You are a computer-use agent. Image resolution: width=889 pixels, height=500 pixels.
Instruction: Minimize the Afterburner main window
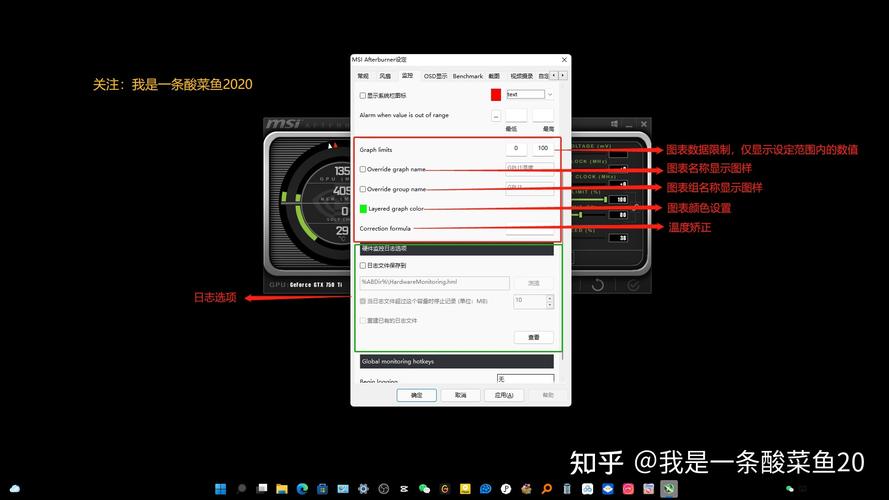coord(629,124)
